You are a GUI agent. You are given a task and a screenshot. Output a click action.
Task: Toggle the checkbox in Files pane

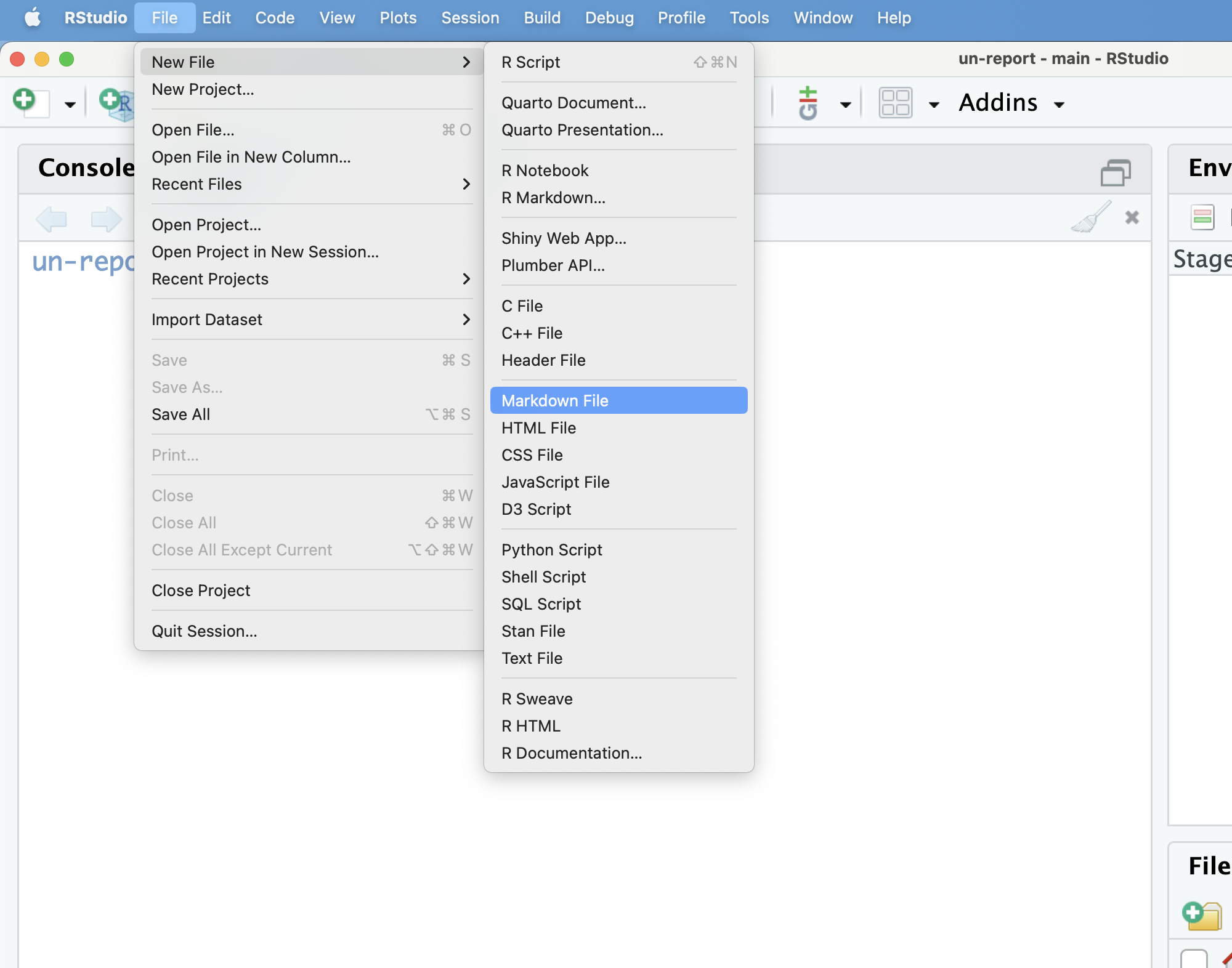click(1194, 958)
